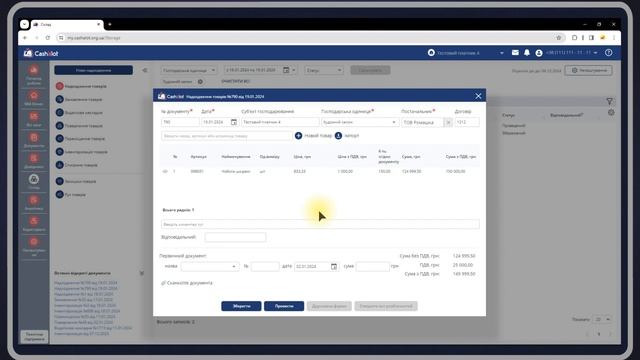Expand the user phone number menu arrow

point(596,53)
